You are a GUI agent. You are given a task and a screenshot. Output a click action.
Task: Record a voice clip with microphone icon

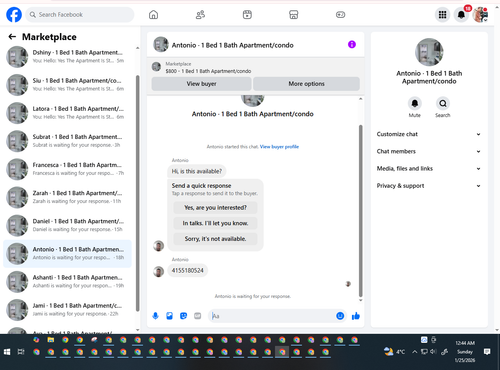(155, 316)
